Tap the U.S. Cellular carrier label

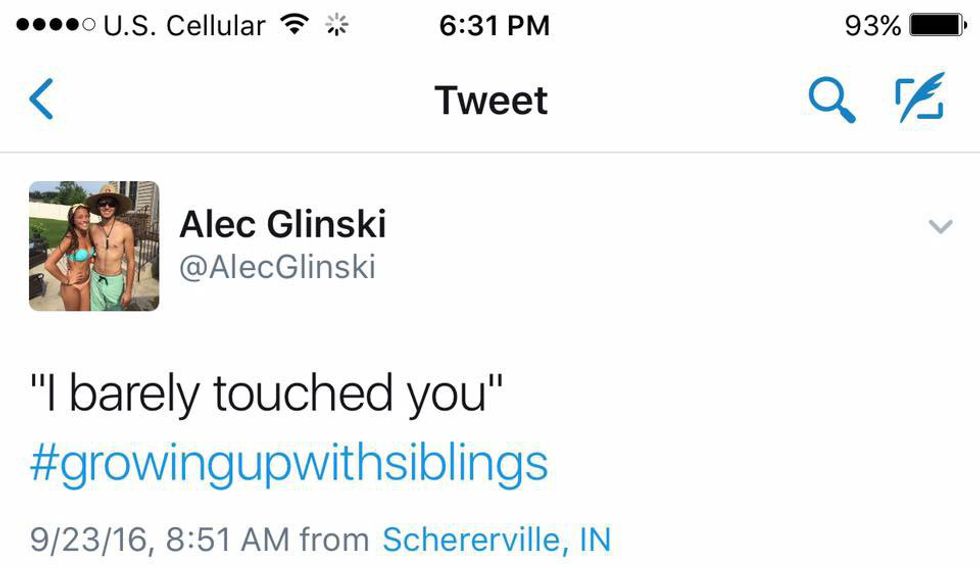pyautogui.click(x=185, y=25)
